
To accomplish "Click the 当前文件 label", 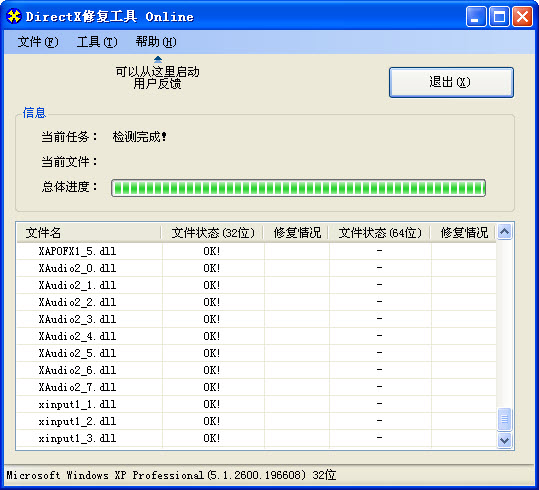I will pyautogui.click(x=69, y=162).
